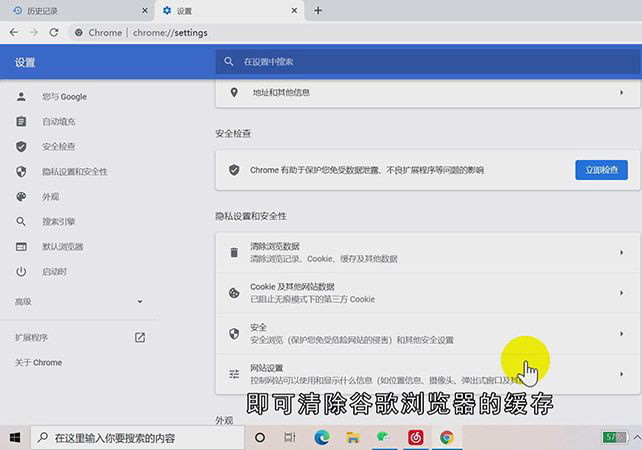Viewport: 642px width, 450px height.
Task: Expand 地址和其他信息 with its right arrow
Action: [x=622, y=93]
